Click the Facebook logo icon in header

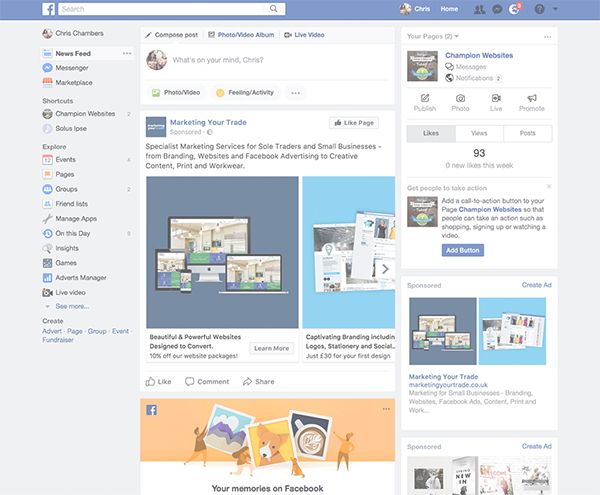49,9
